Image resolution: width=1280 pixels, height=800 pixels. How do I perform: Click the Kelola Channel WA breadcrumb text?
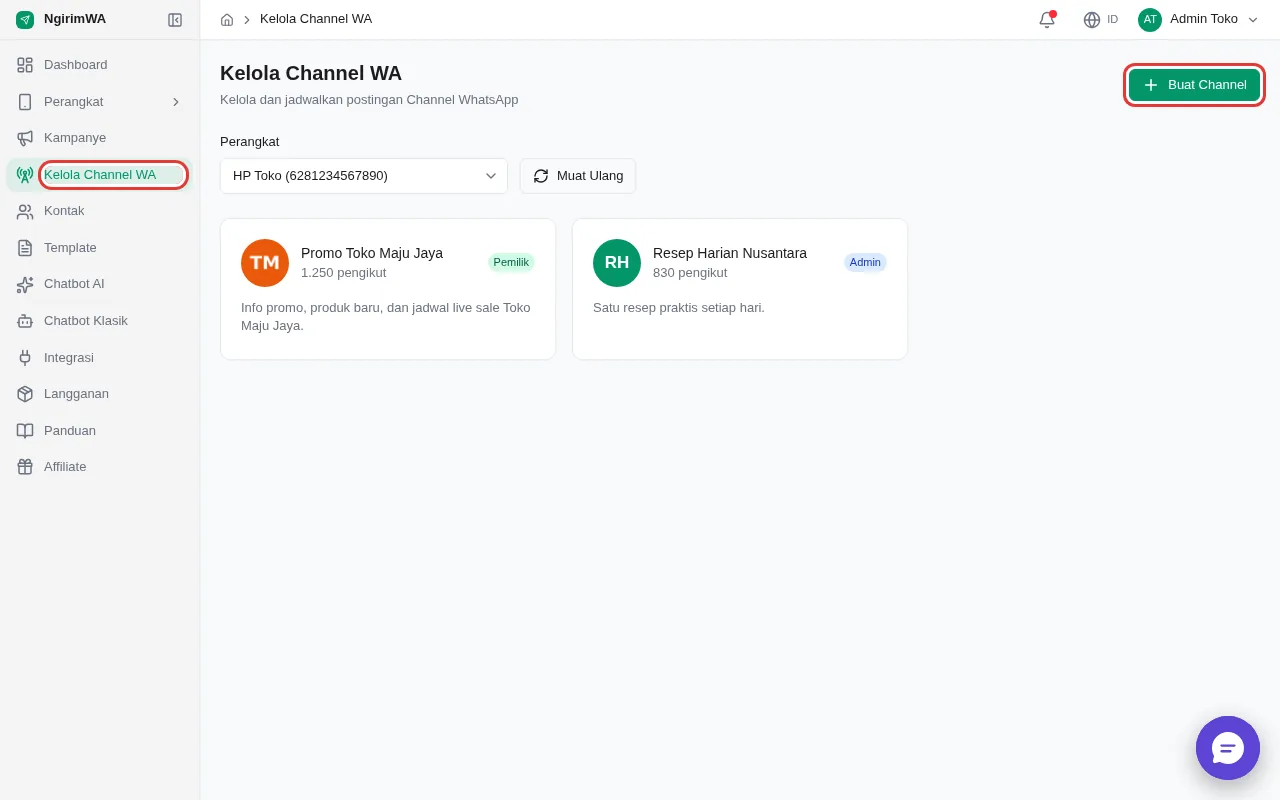(316, 19)
